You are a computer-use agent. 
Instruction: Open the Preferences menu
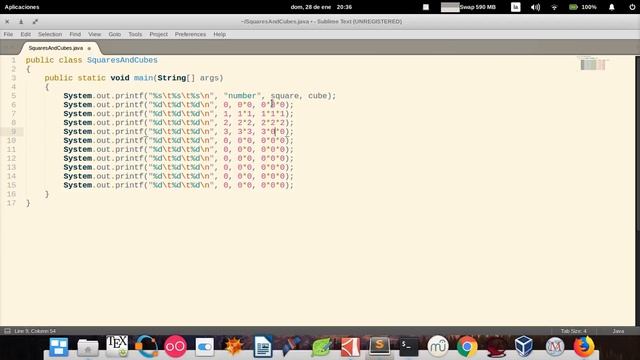[190, 34]
